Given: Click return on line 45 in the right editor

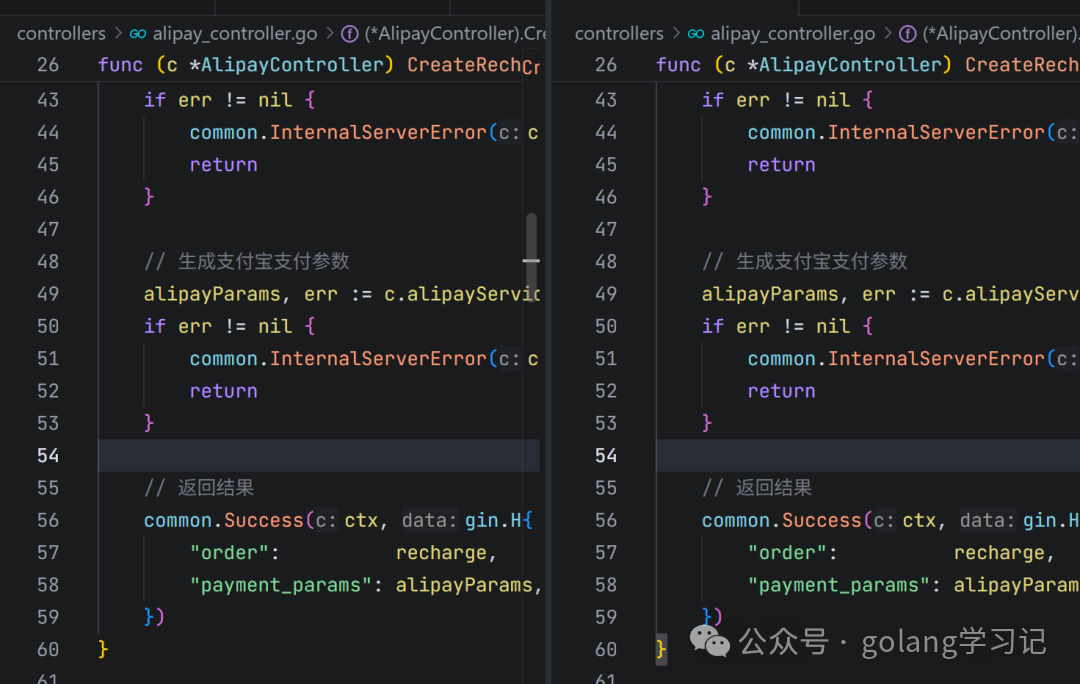Looking at the screenshot, I should click(x=781, y=165).
